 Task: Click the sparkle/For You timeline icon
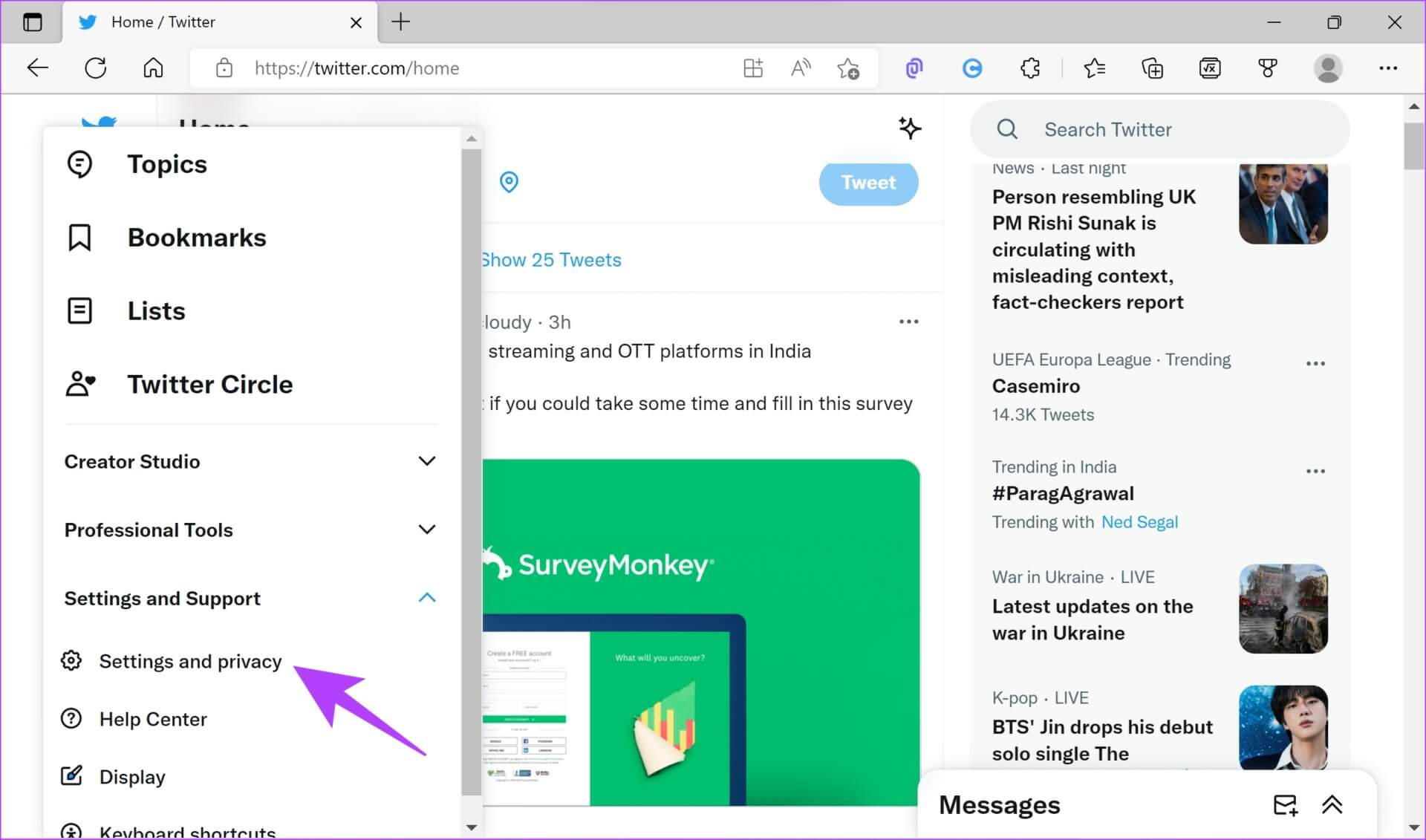coord(908,128)
